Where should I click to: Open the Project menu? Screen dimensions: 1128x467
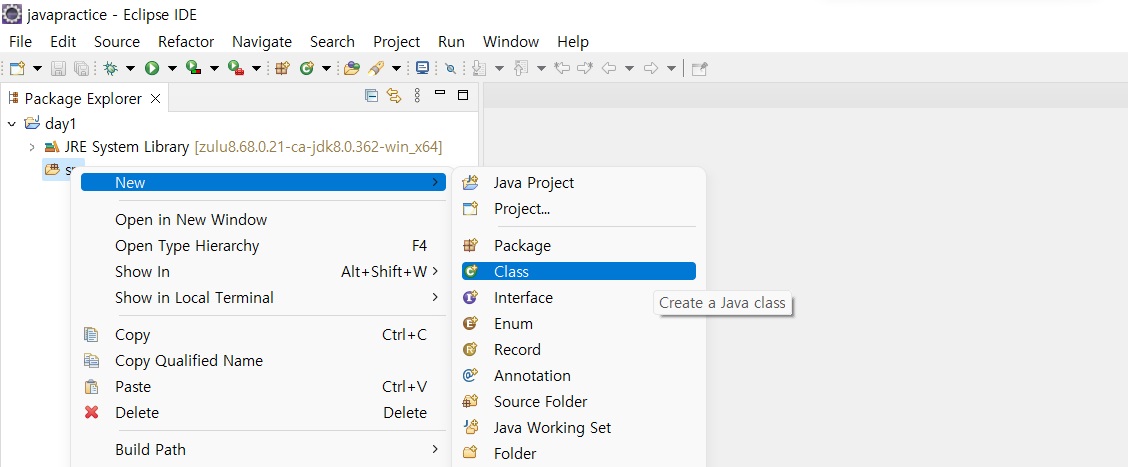point(396,42)
